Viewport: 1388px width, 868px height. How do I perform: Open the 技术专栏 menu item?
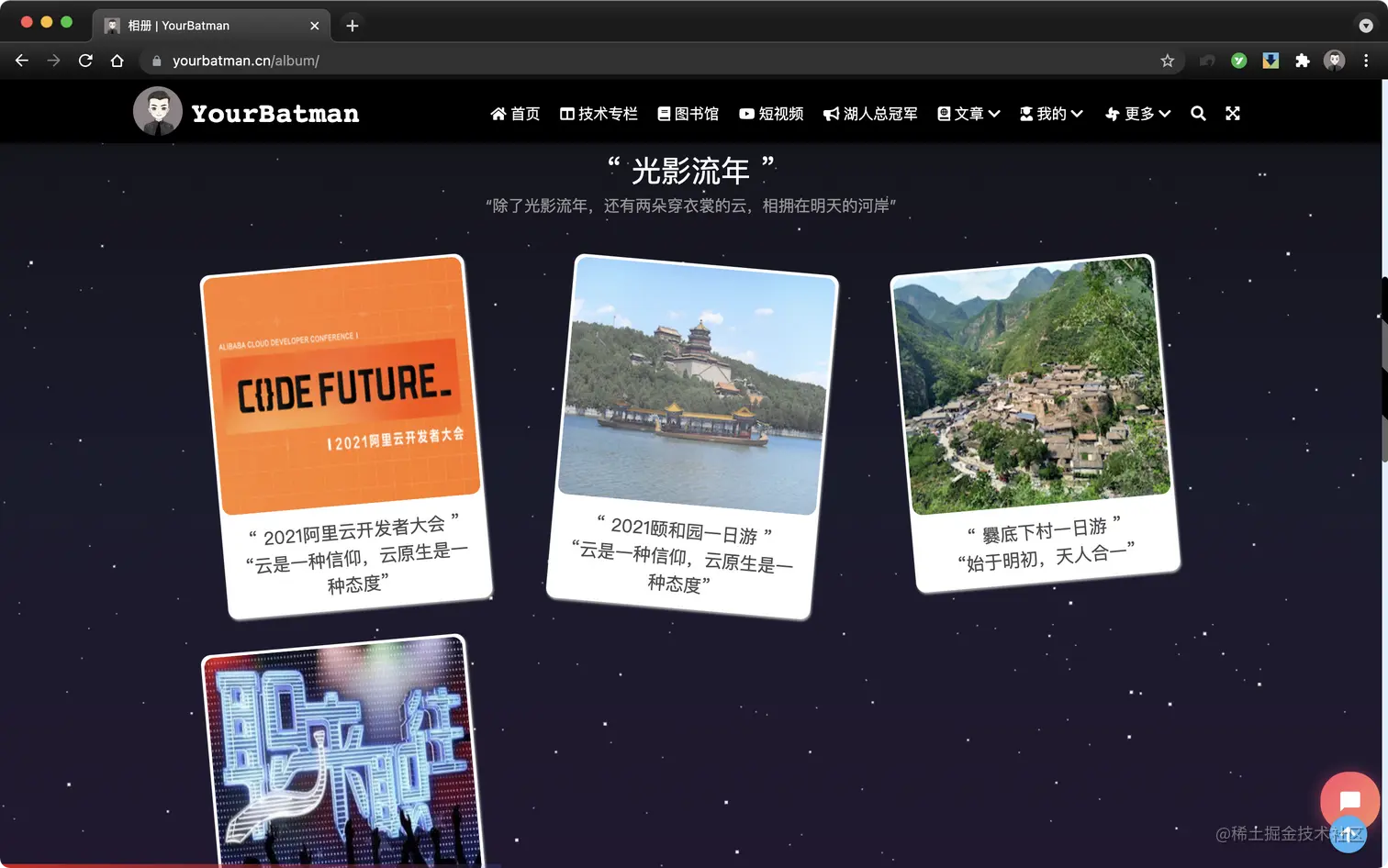(x=599, y=114)
